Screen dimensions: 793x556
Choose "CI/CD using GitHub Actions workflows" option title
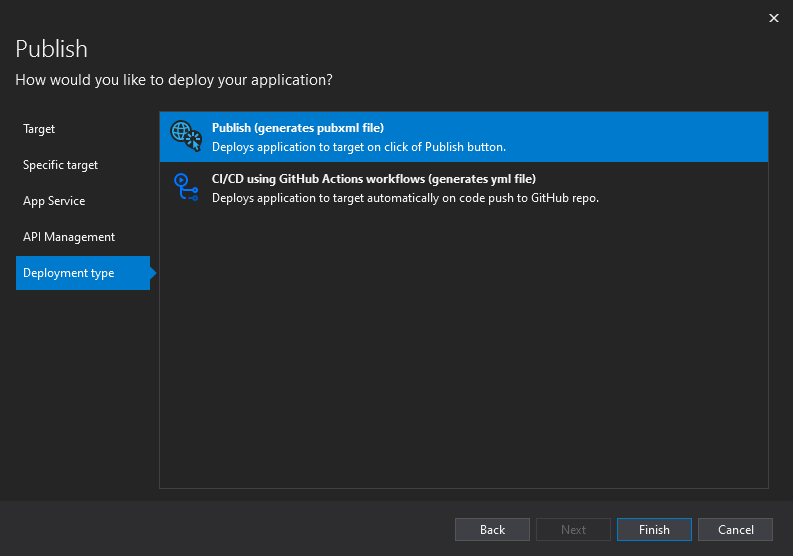pos(374,179)
